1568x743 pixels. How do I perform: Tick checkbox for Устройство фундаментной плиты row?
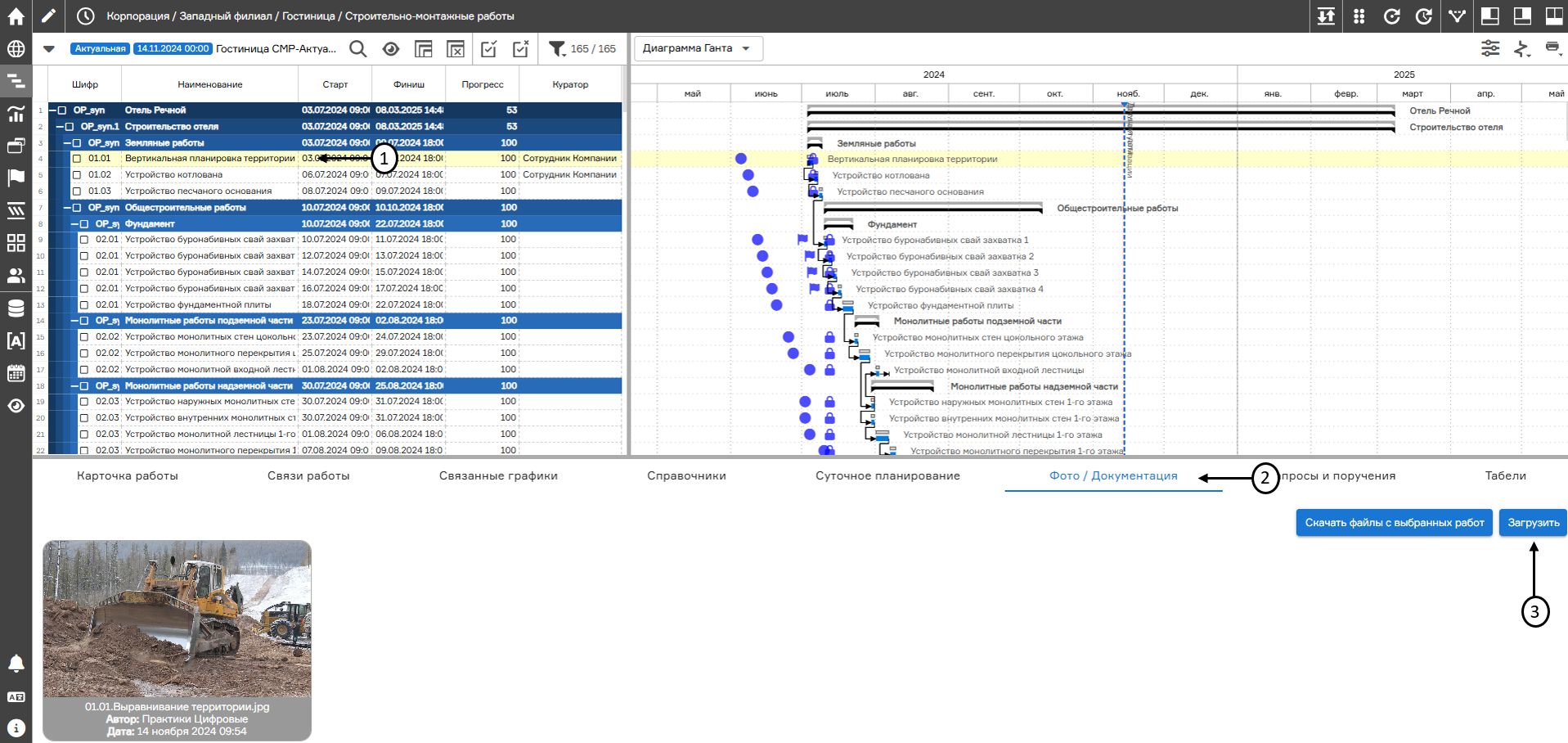[x=84, y=304]
